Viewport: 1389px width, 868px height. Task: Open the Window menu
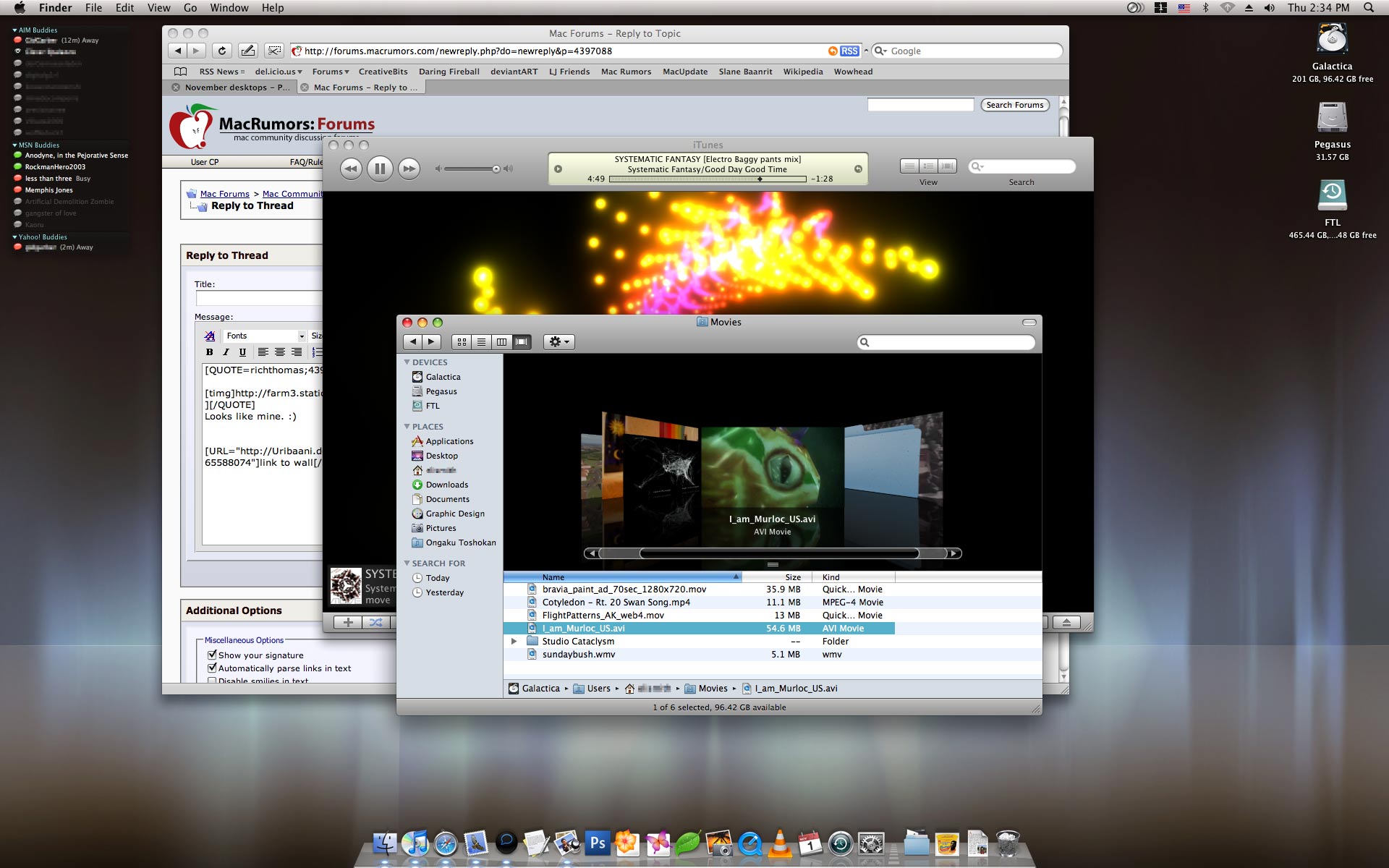229,8
